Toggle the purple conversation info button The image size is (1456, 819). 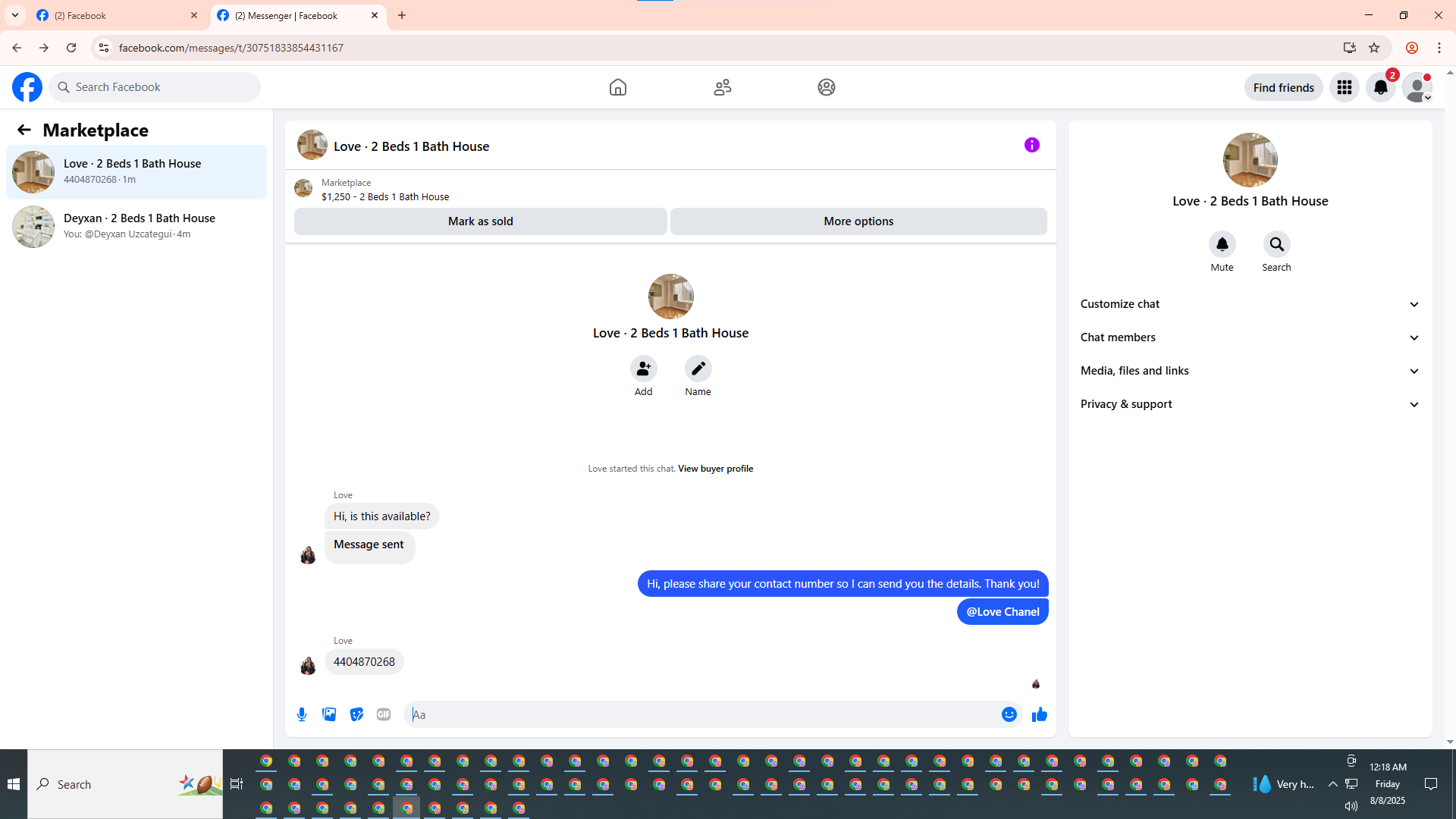[1031, 145]
